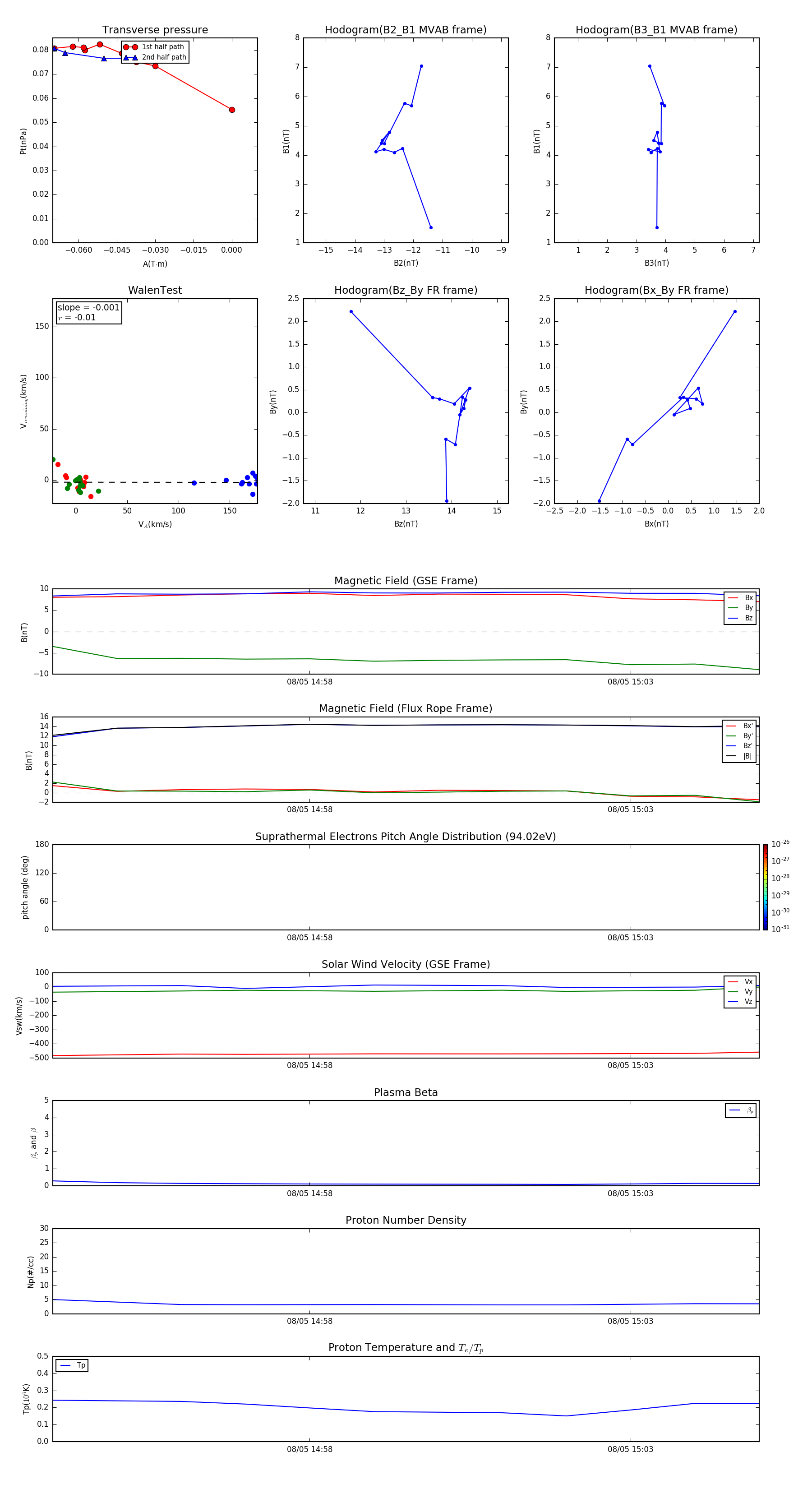Select By in the GSE magnetic field legend

point(740,608)
